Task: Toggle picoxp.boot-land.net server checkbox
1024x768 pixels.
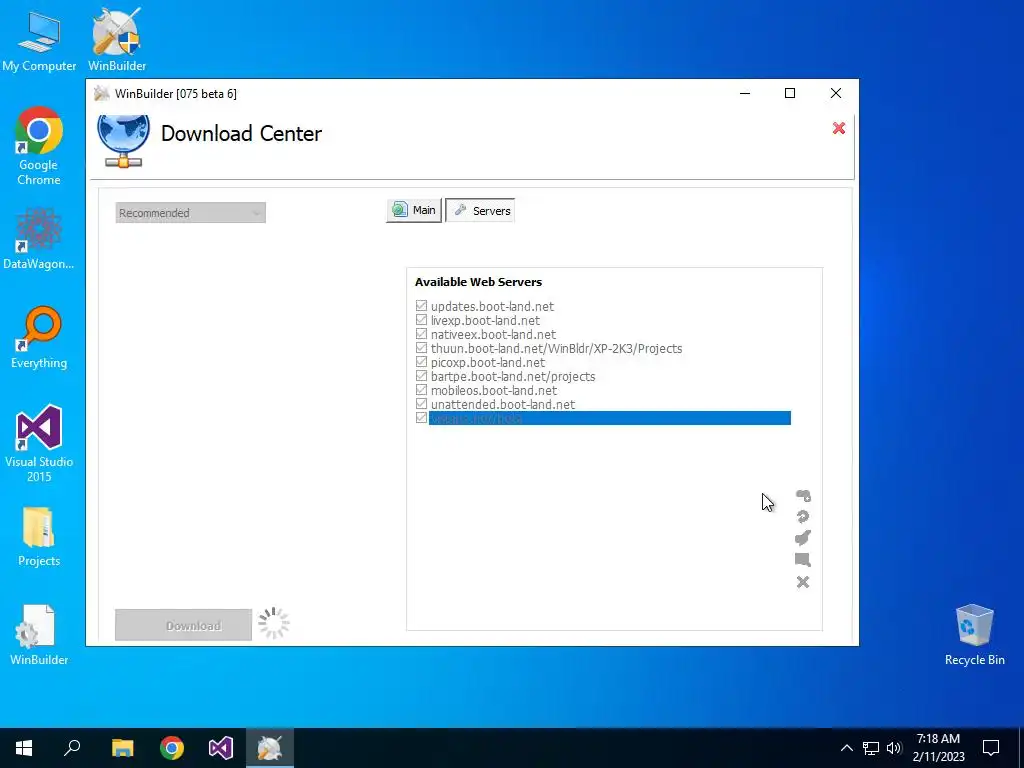Action: [421, 362]
